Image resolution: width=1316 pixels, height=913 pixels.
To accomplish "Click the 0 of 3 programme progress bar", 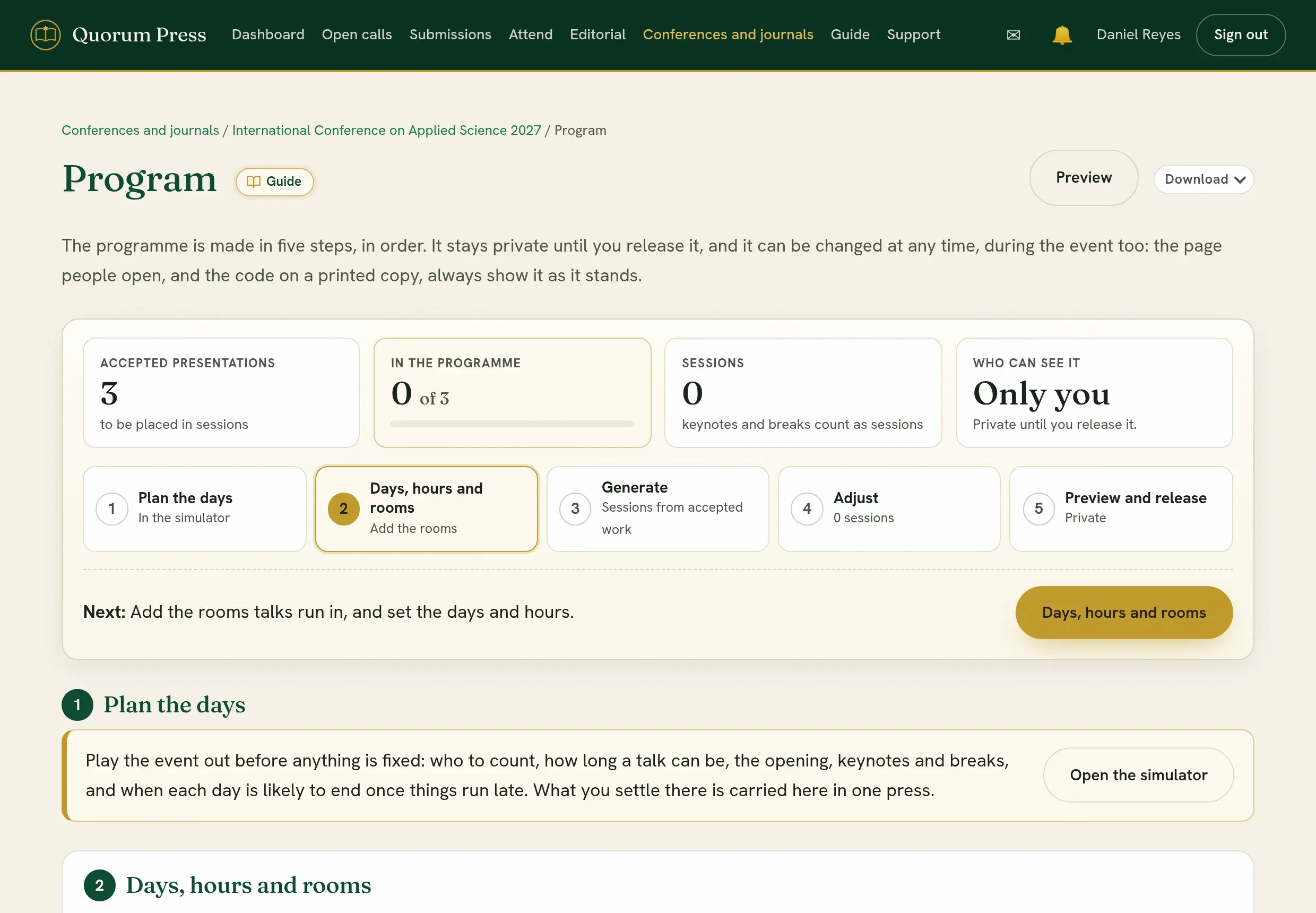I will click(x=512, y=423).
